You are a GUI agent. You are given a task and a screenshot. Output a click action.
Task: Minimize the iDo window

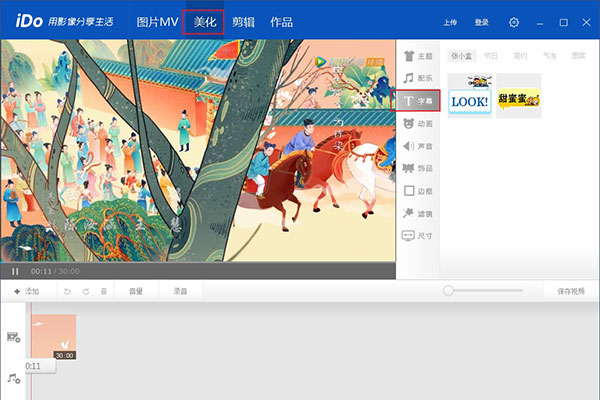(x=540, y=23)
